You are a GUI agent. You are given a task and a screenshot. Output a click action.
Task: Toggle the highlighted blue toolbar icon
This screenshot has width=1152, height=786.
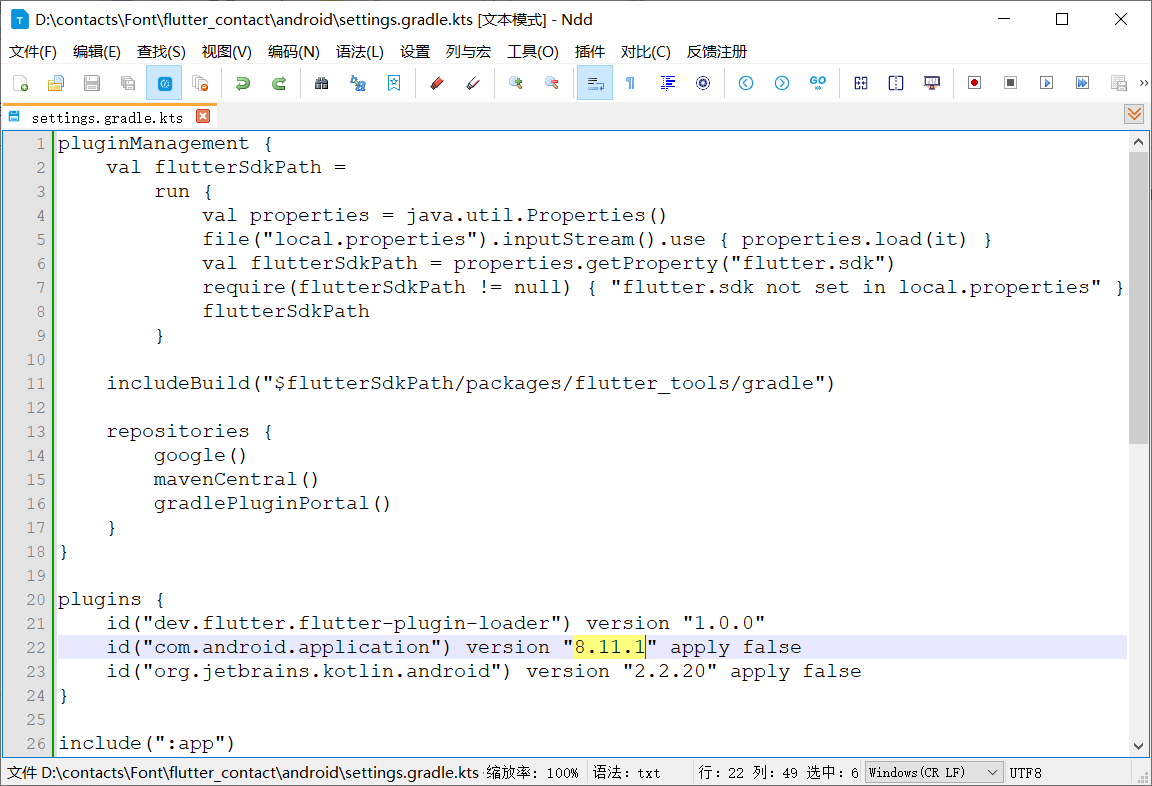click(x=164, y=83)
